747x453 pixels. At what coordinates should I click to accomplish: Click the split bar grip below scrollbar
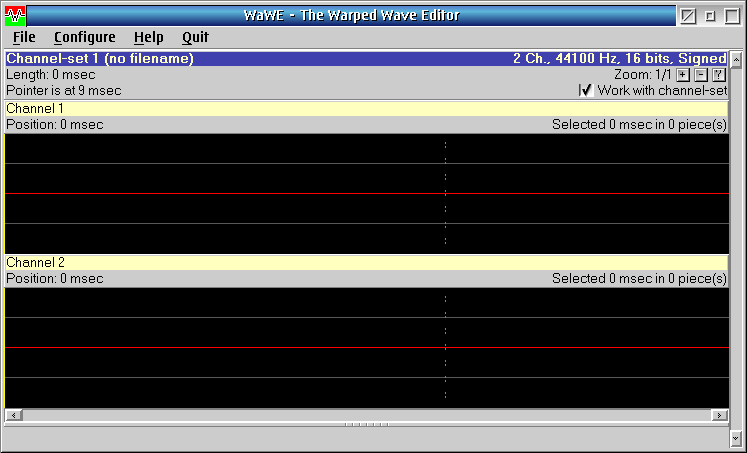click(x=366, y=424)
